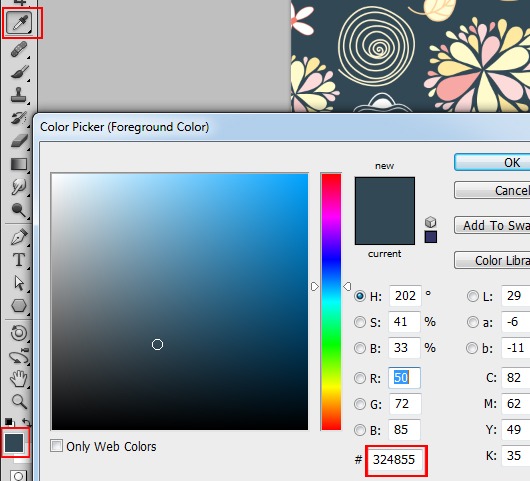The width and height of the screenshot is (530, 481).
Task: Select the Horizontal Type tool
Action: click(19, 260)
